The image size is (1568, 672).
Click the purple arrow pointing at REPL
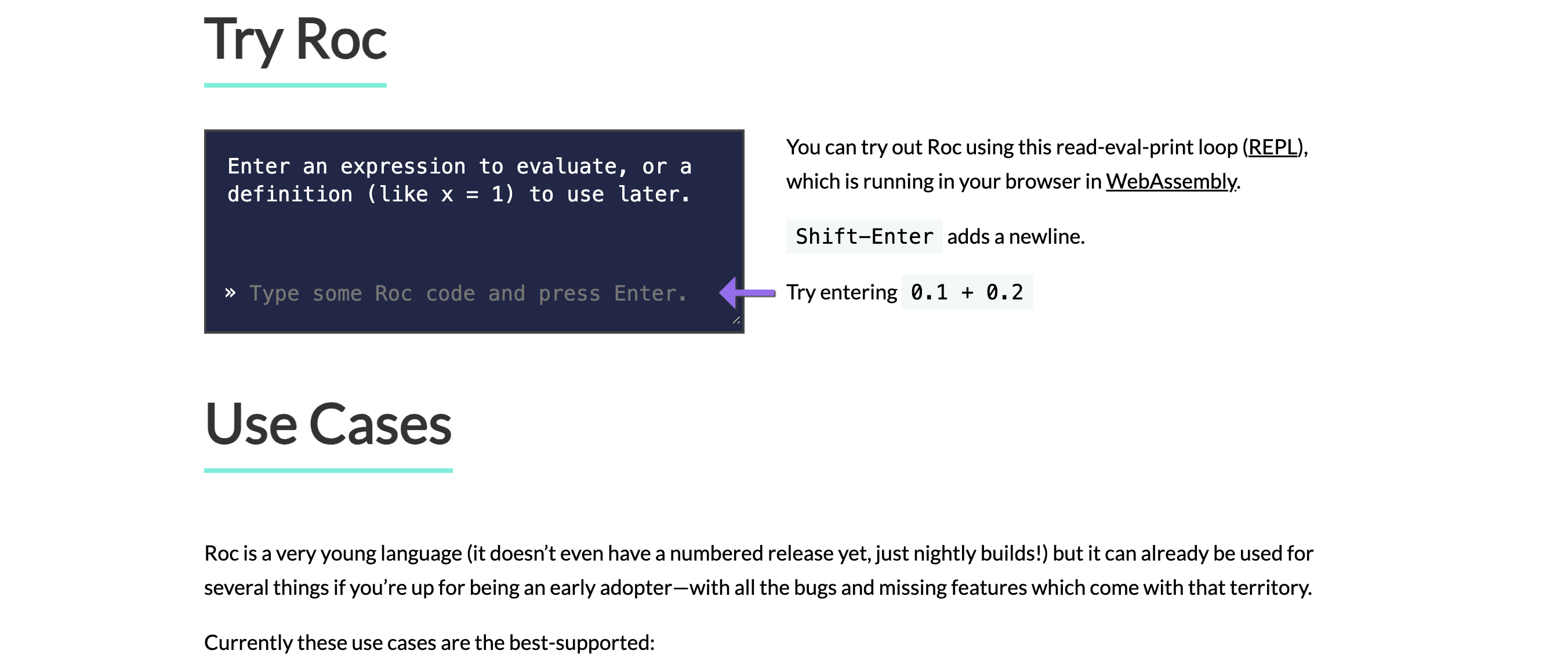(747, 293)
